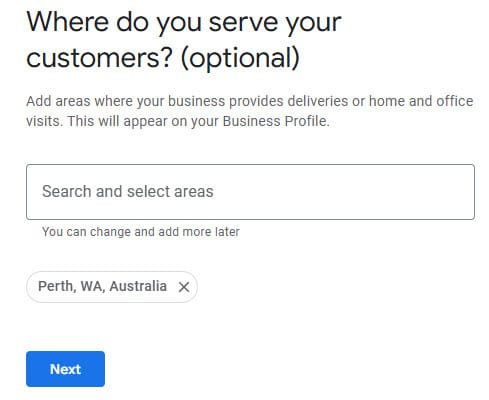Click the 'Search and select areas' placeholder text
Image resolution: width=489 pixels, height=400 pixels.
coord(128,192)
